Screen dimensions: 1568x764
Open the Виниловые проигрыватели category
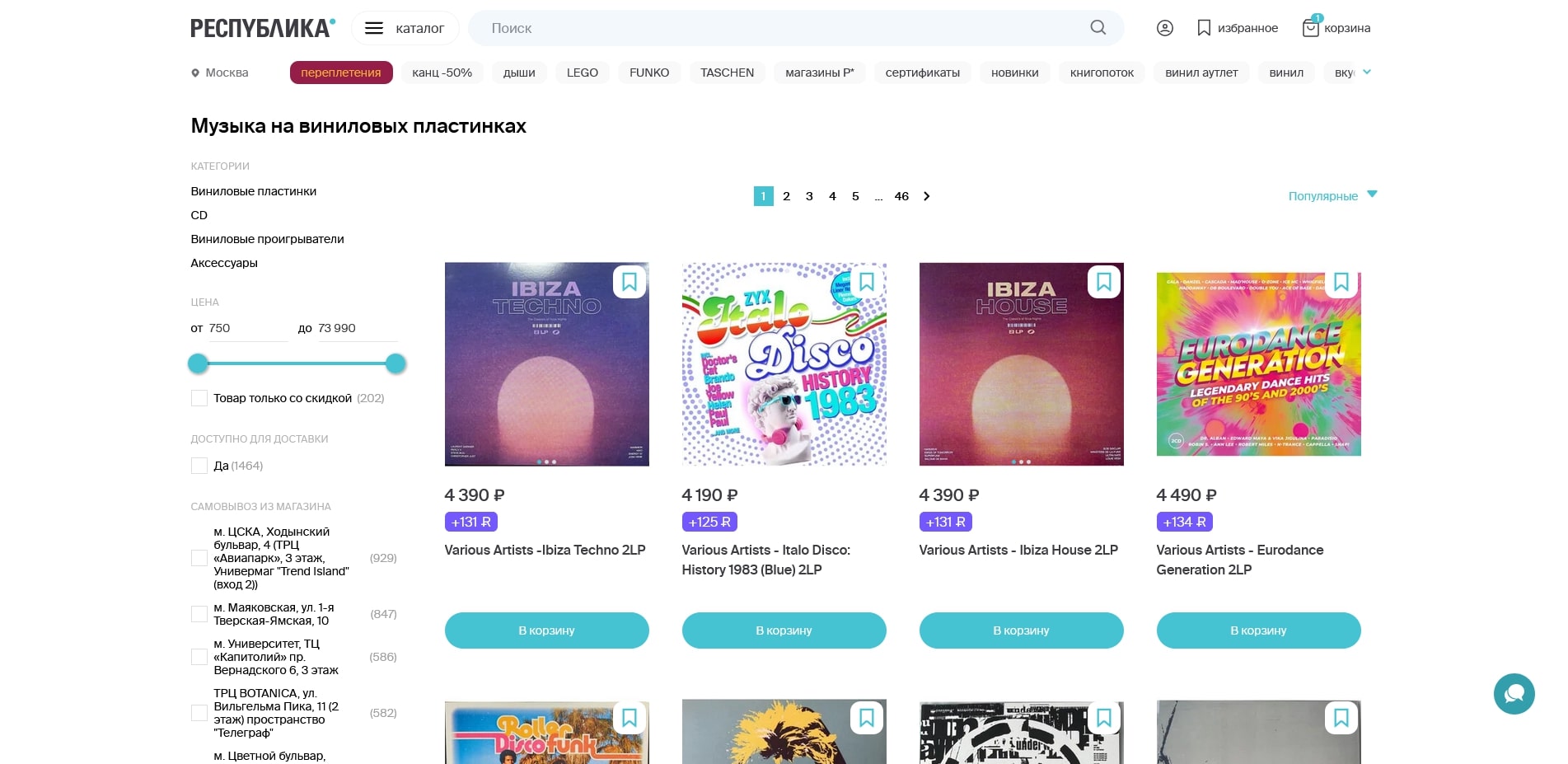pos(267,239)
